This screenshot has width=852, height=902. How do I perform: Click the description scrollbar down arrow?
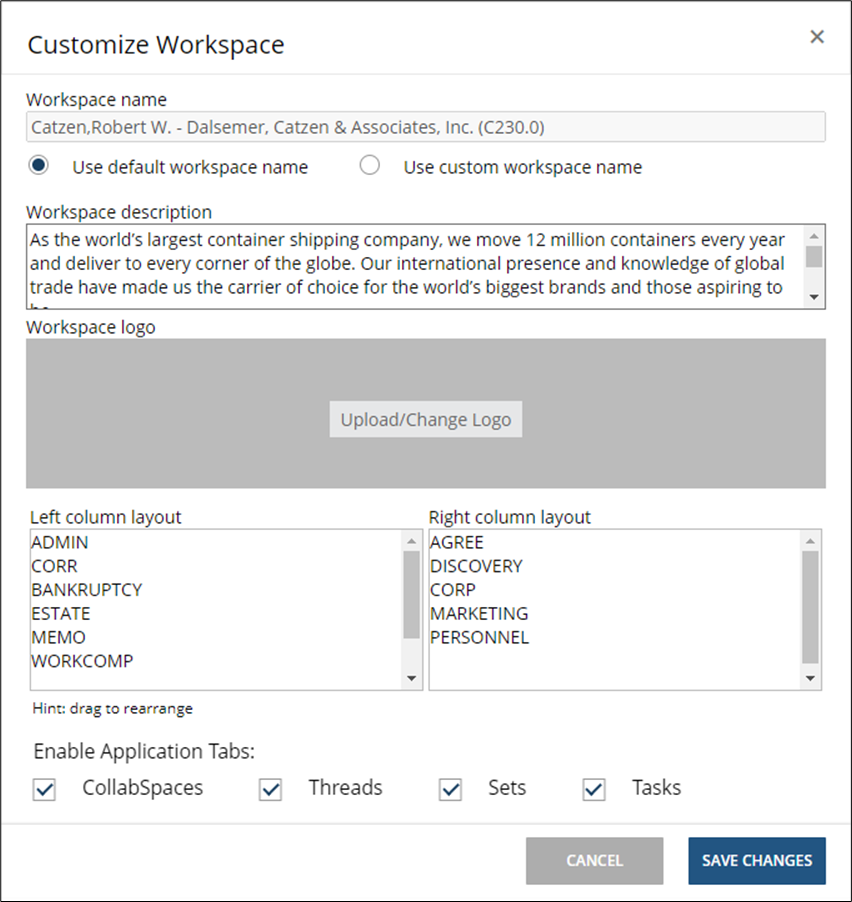click(x=813, y=297)
